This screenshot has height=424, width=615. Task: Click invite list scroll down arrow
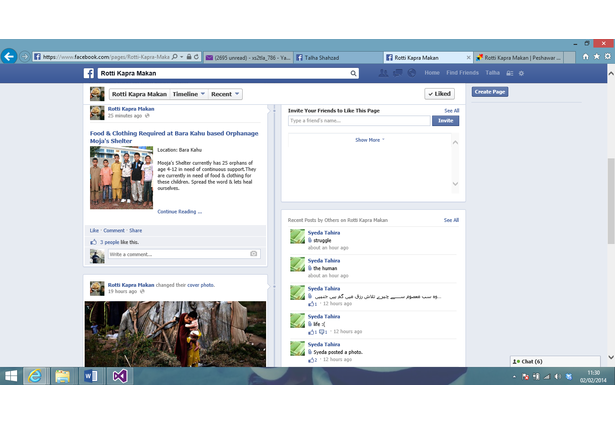tap(455, 184)
